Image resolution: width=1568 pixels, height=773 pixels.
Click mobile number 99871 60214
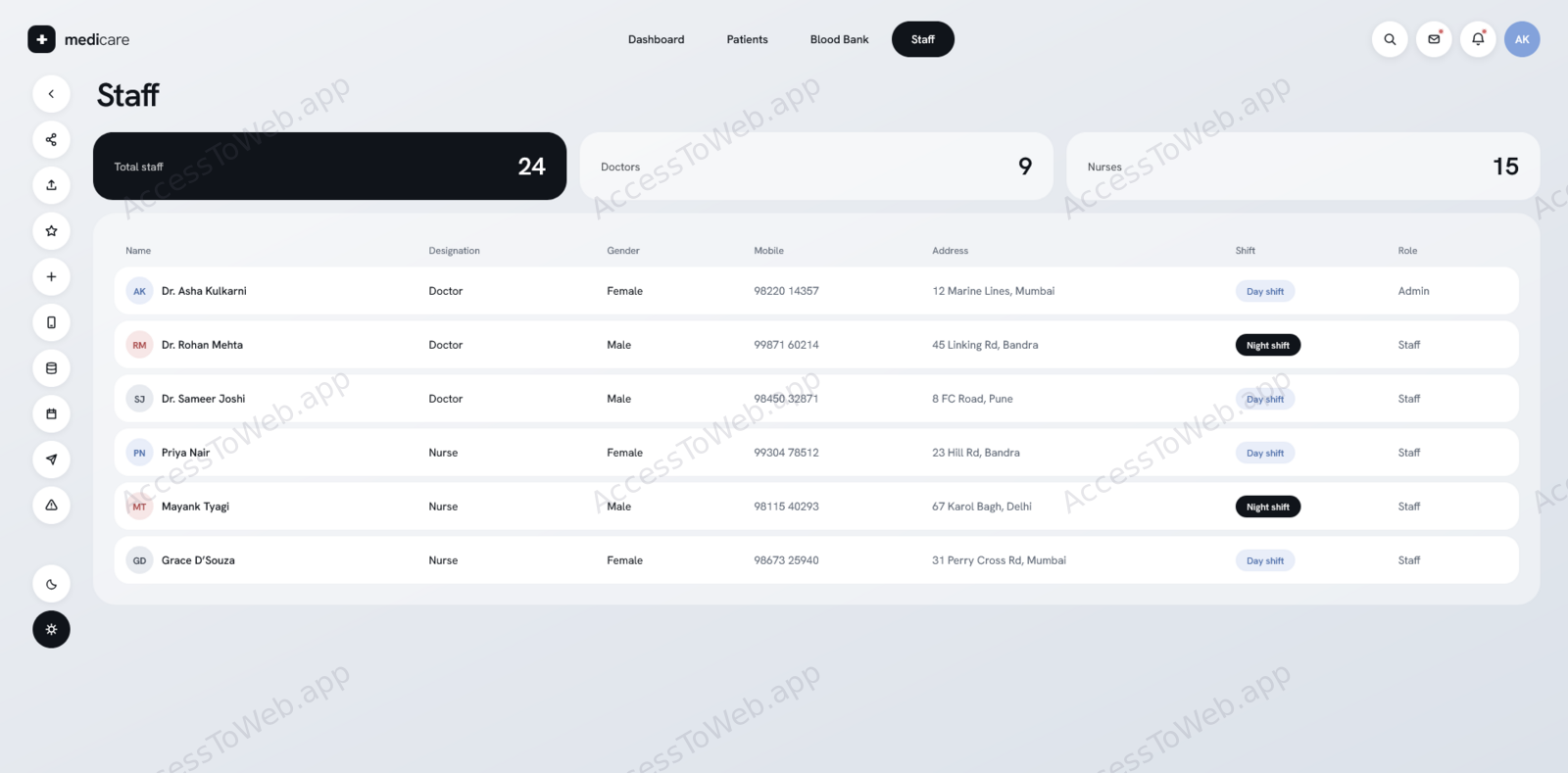click(x=786, y=345)
